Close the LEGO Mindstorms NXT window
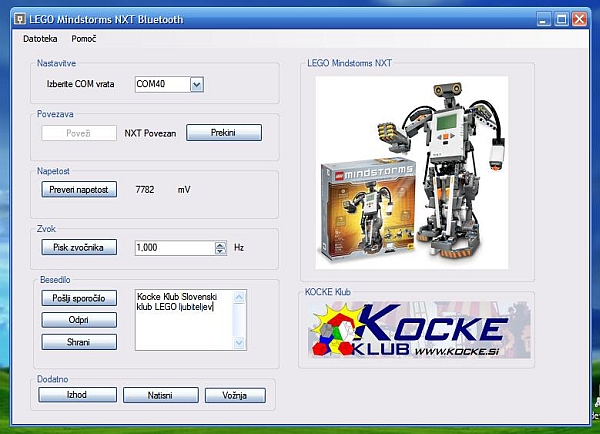 pyautogui.click(x=579, y=19)
